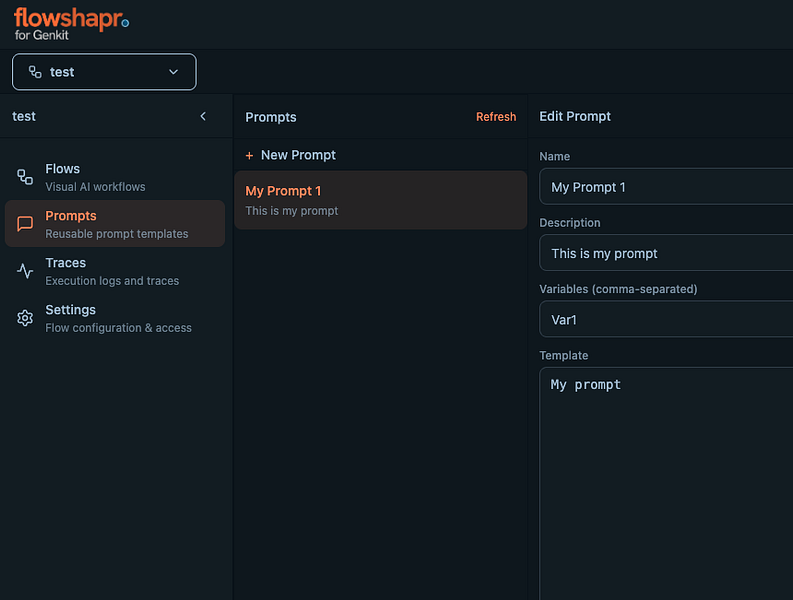Click the Flows workflow icon
This screenshot has width=793, height=600.
tap(25, 177)
